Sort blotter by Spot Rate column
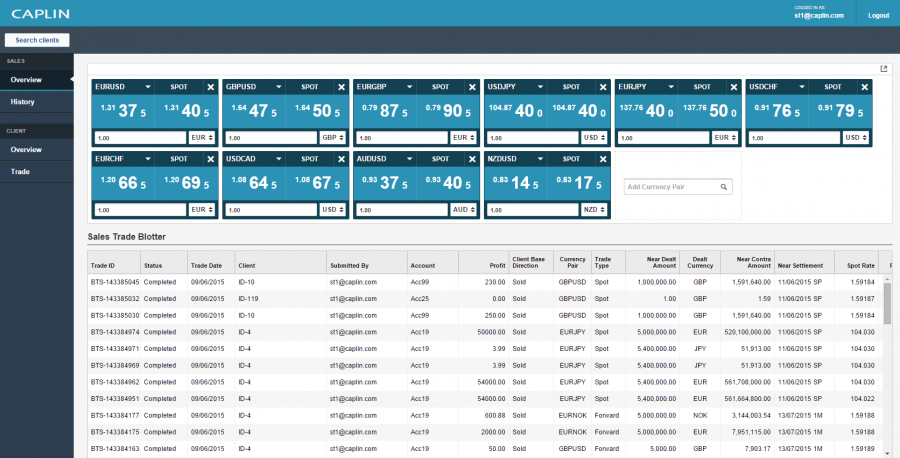Image resolution: width=900 pixels, height=458 pixels. [x=856, y=262]
